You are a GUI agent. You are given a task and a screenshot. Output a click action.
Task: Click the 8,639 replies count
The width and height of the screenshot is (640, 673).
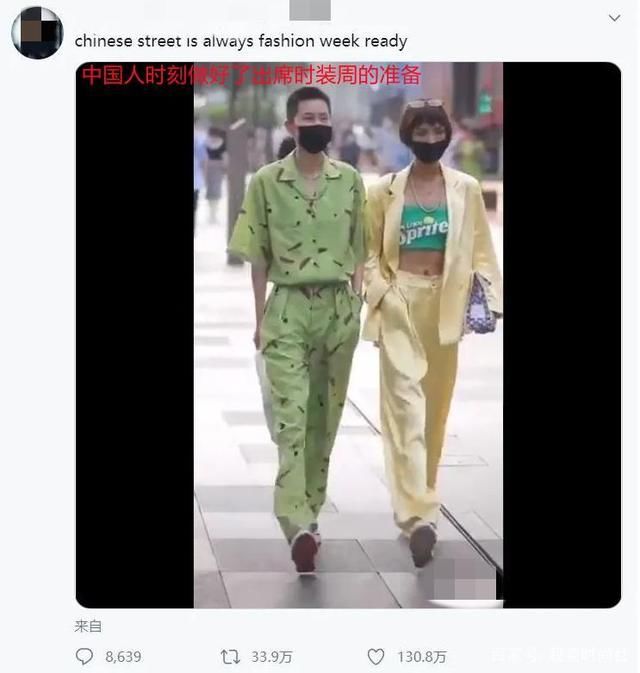[123, 657]
